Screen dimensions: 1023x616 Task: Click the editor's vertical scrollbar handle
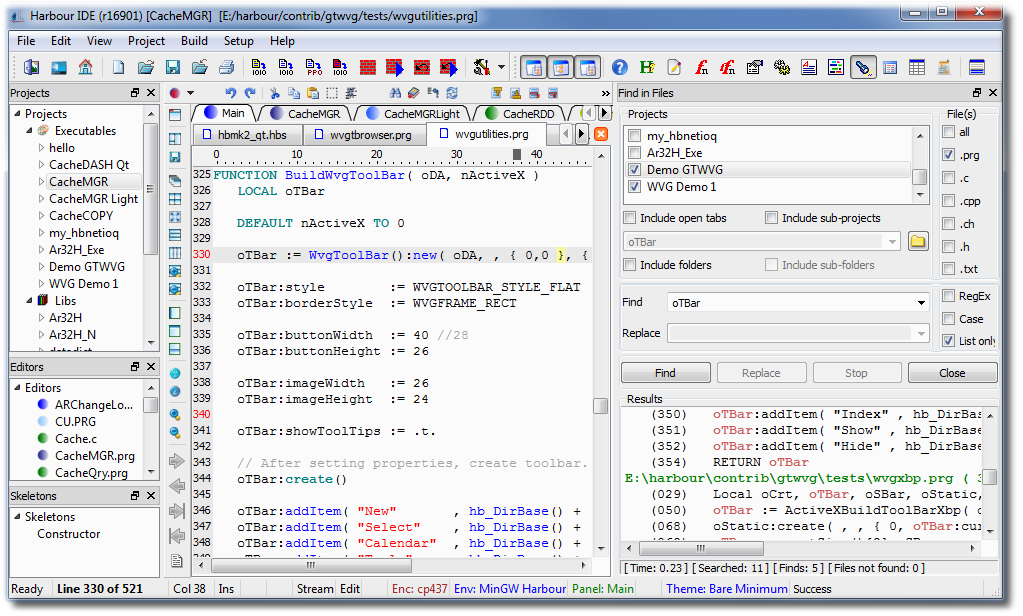[x=600, y=405]
